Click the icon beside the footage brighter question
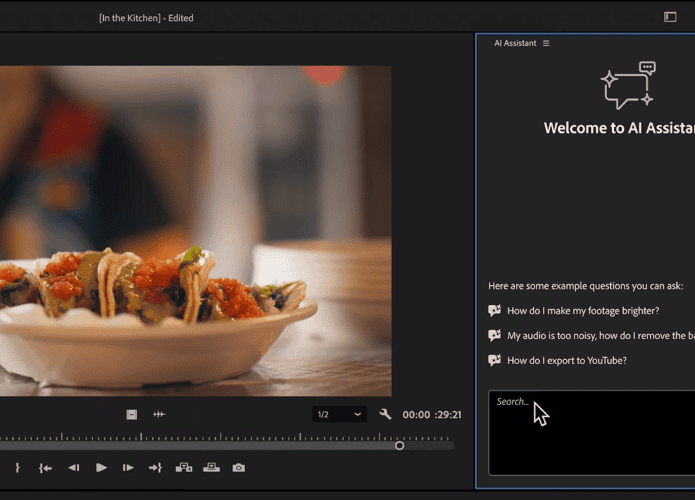Viewport: 695px width, 500px height. [x=495, y=310]
